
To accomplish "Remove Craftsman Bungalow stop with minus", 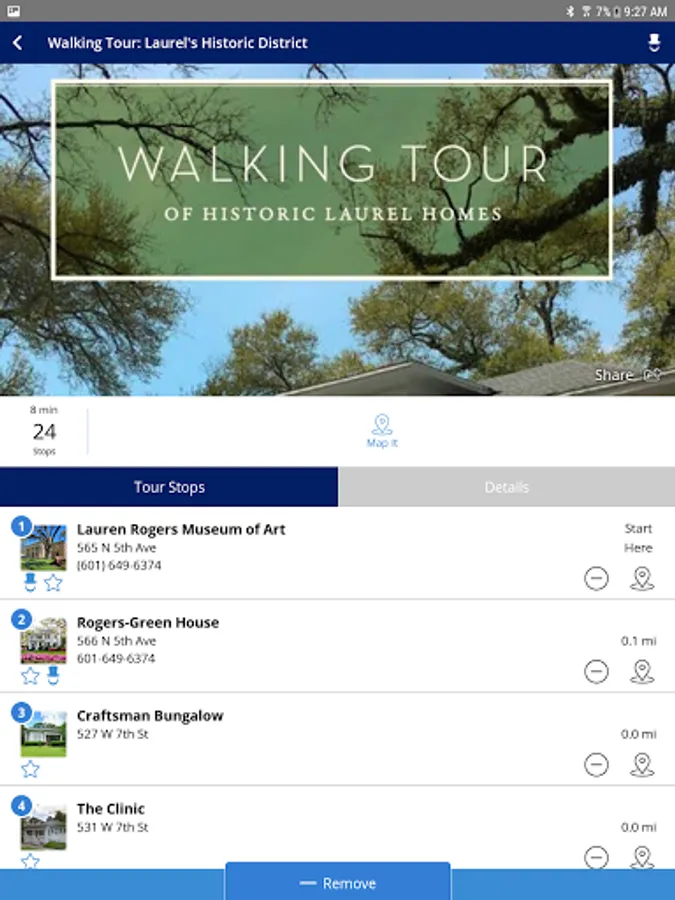I will point(596,765).
